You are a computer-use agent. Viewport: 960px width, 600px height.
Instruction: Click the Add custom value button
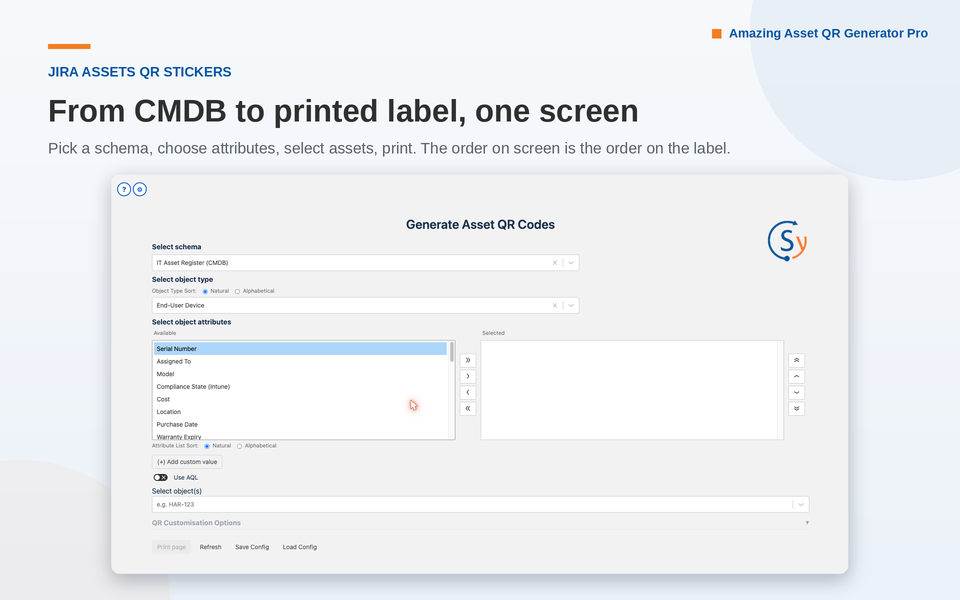187,462
